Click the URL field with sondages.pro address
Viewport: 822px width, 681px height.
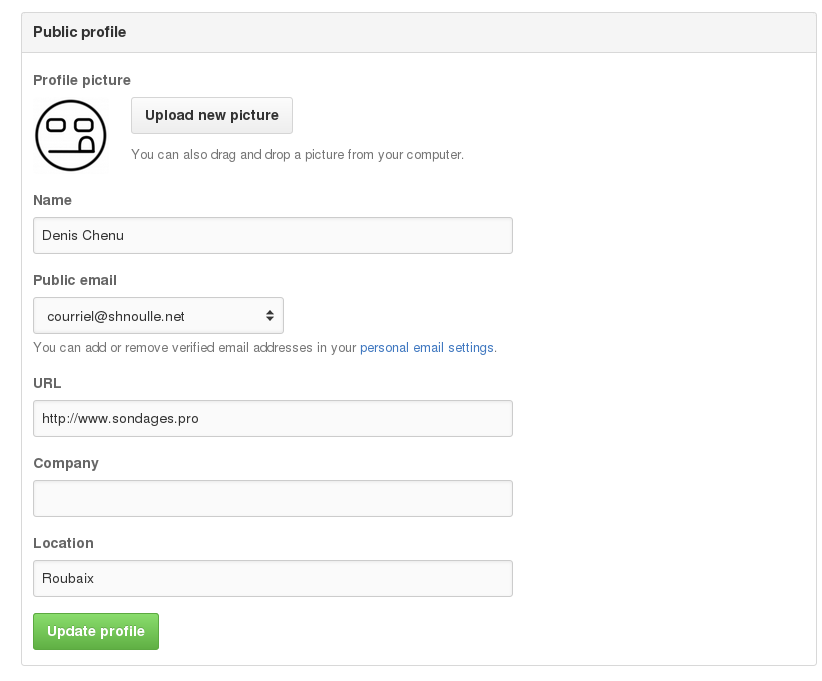272,418
